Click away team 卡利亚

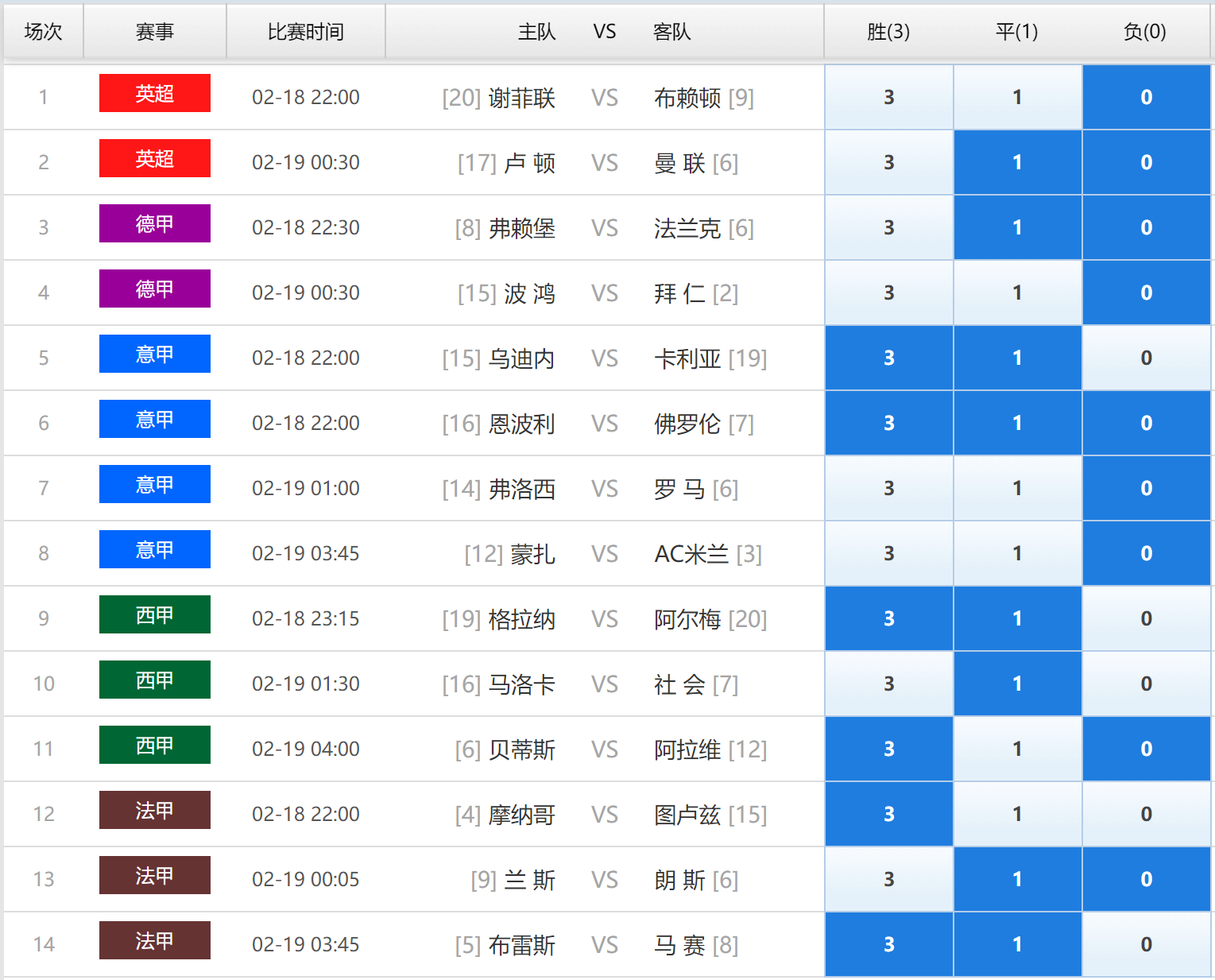pos(687,358)
